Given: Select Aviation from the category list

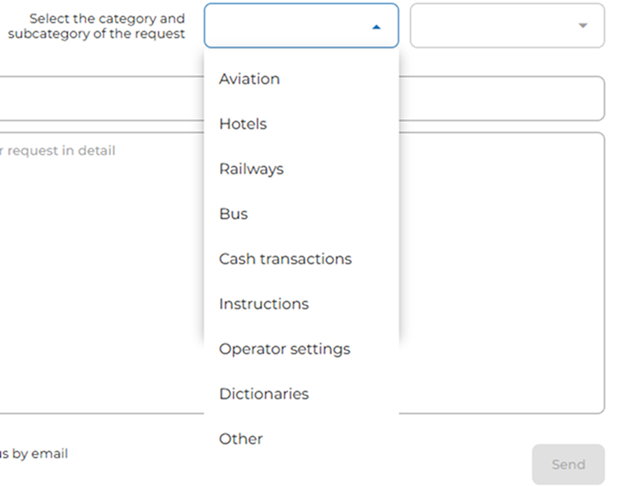Looking at the screenshot, I should click(x=249, y=79).
